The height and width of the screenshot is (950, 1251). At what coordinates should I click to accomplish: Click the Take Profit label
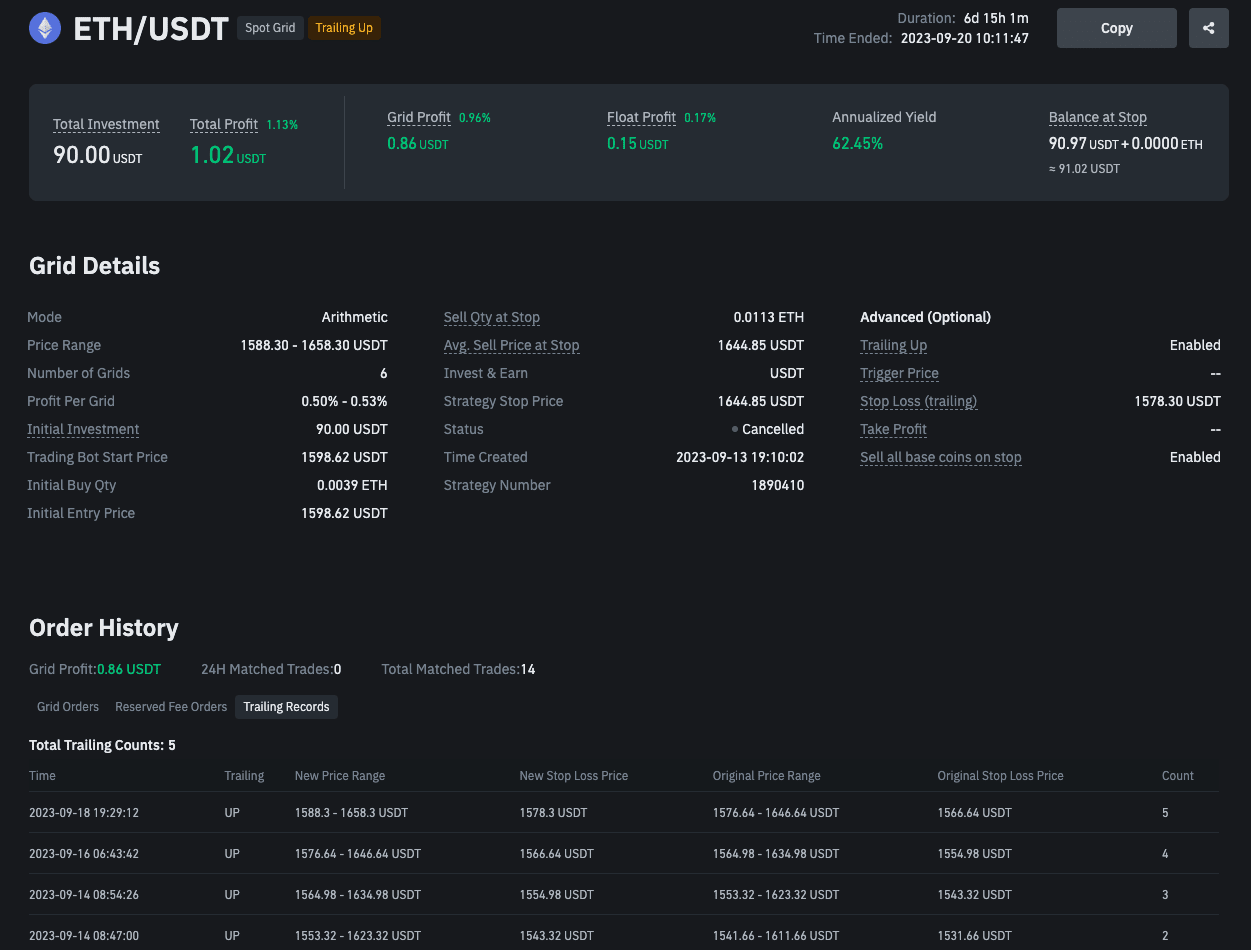pos(893,429)
